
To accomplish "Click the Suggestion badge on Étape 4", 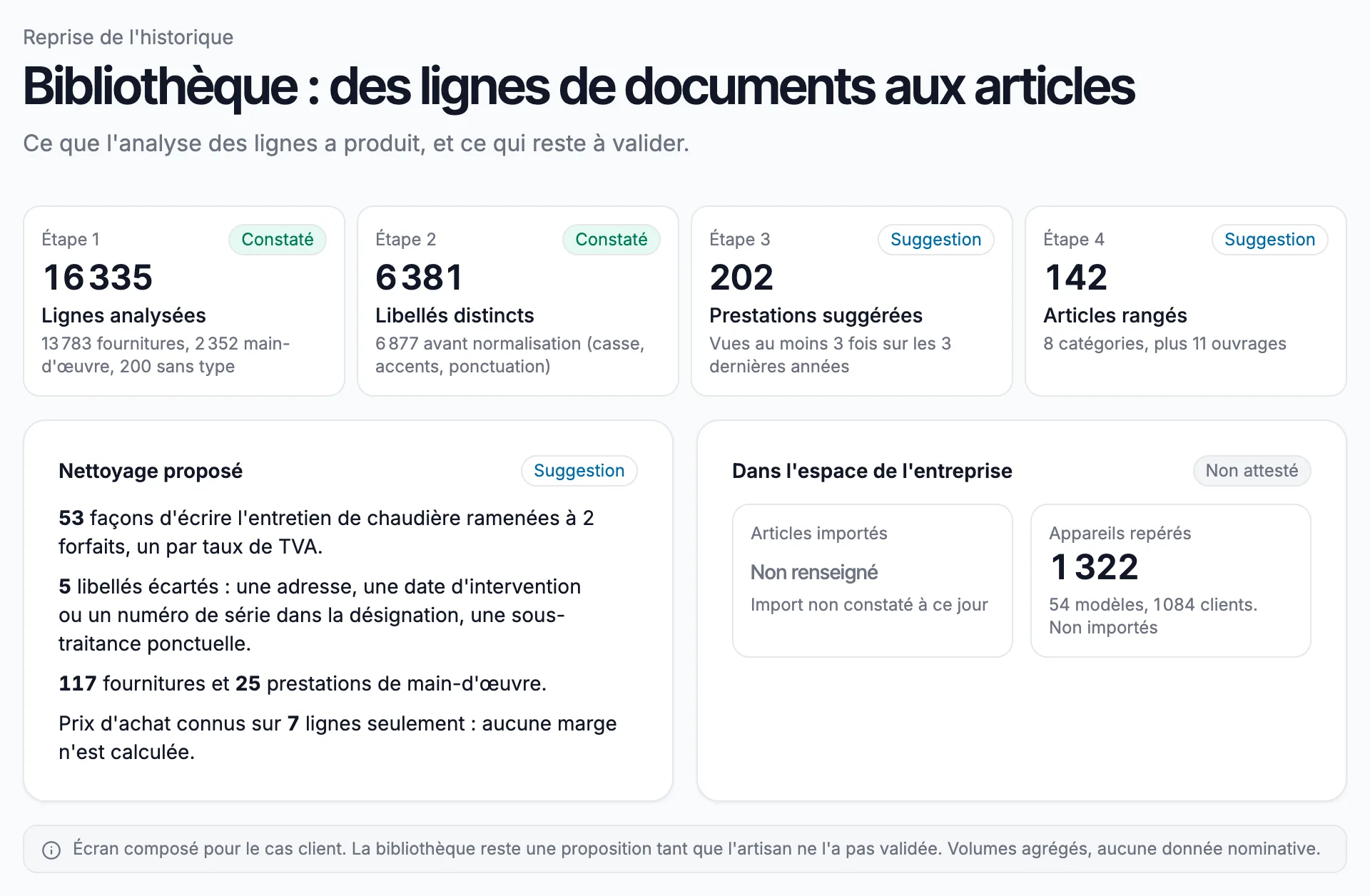I will point(1270,240).
